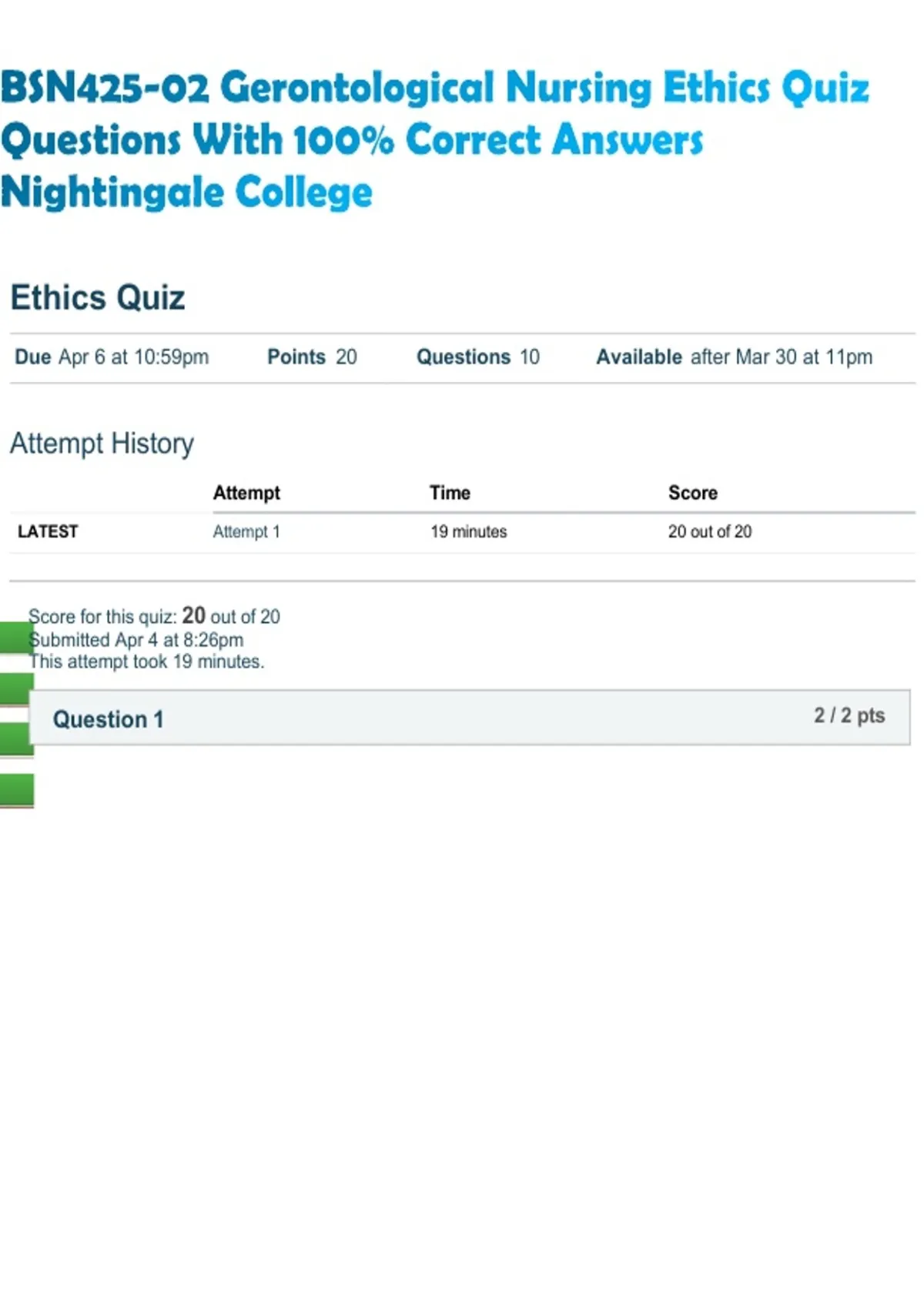Screen dimensions: 924x1309
Task: Click the Submitted Apr 4 at 8:26pm line
Action: pos(136,640)
